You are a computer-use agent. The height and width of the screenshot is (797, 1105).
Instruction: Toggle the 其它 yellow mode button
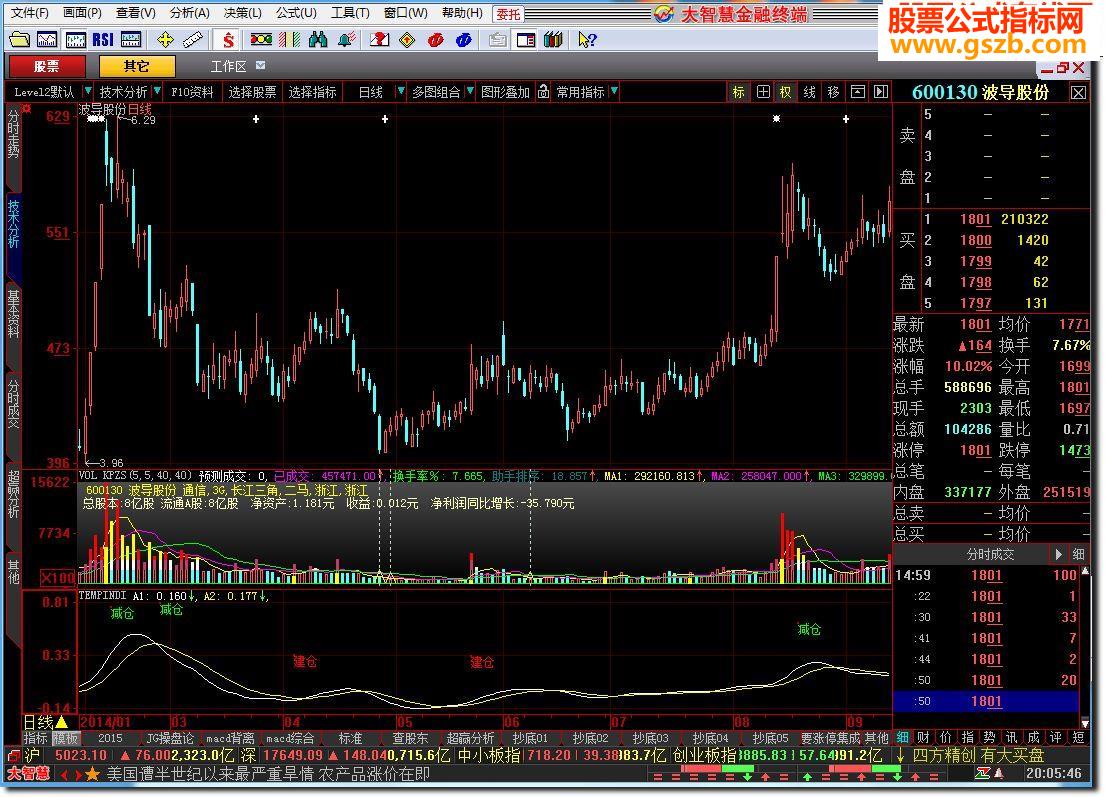point(137,66)
